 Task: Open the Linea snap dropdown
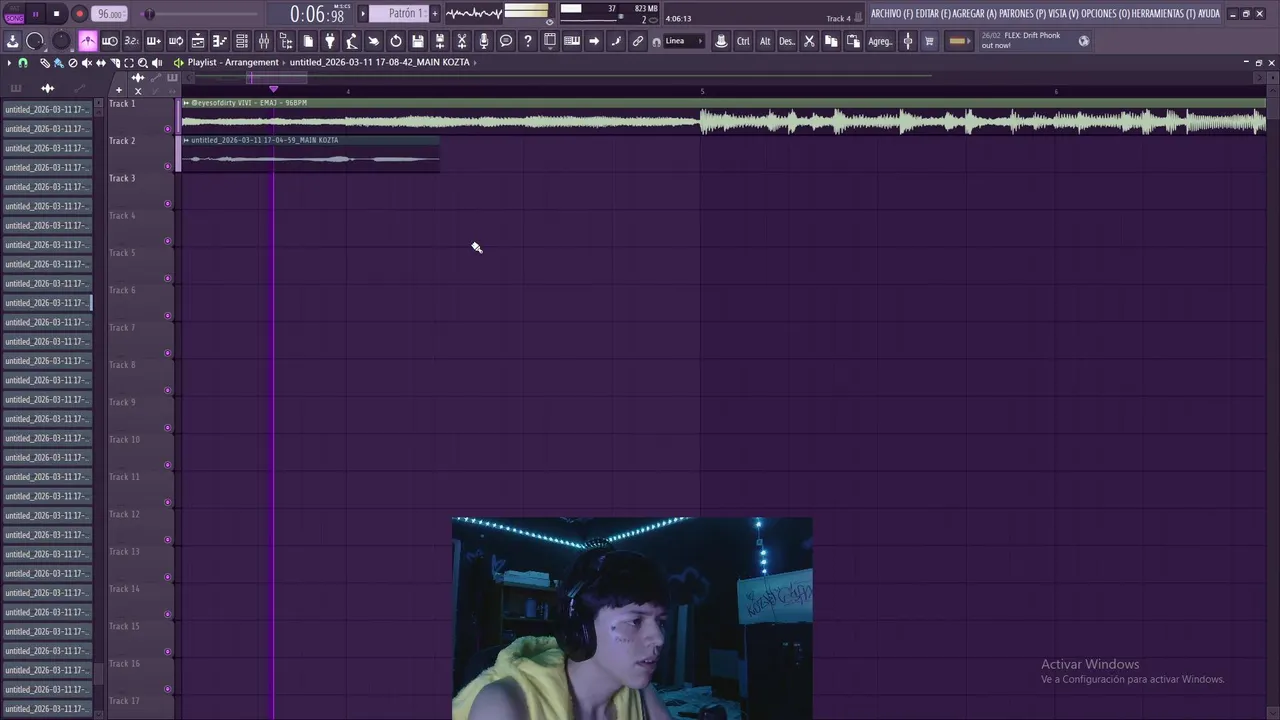tap(684, 41)
